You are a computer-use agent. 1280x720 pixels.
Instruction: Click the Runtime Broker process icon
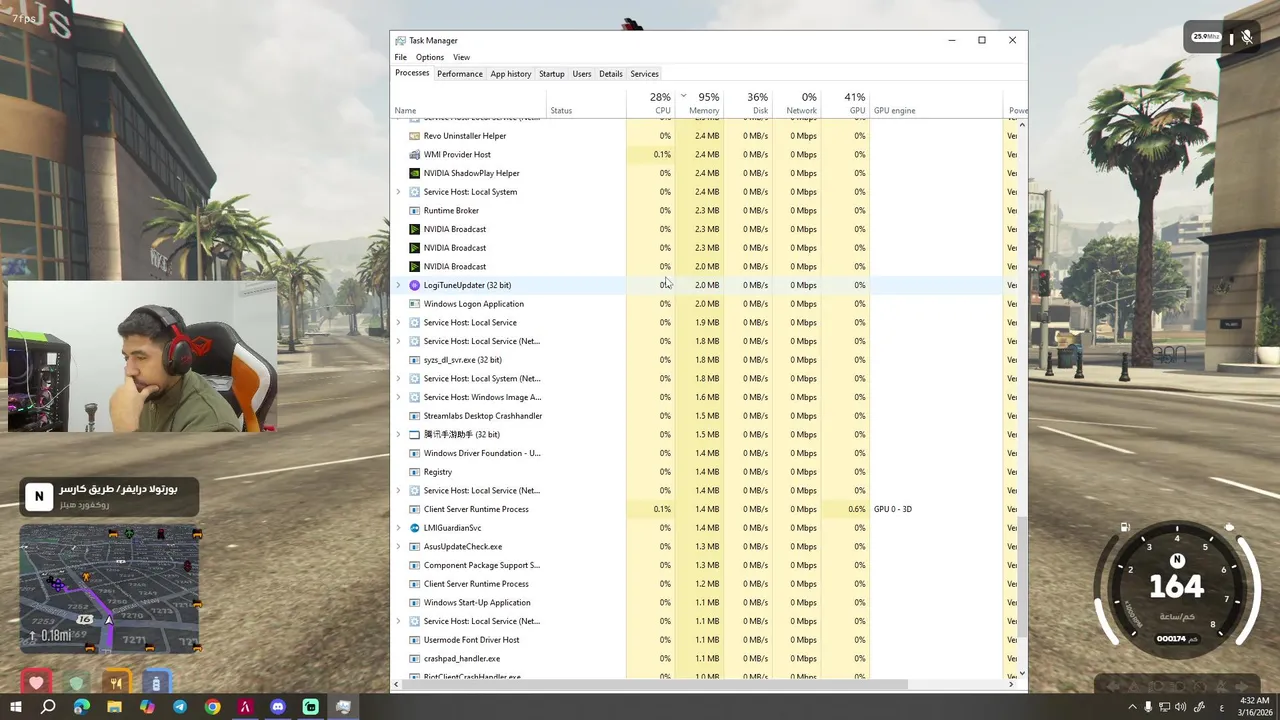[415, 211]
